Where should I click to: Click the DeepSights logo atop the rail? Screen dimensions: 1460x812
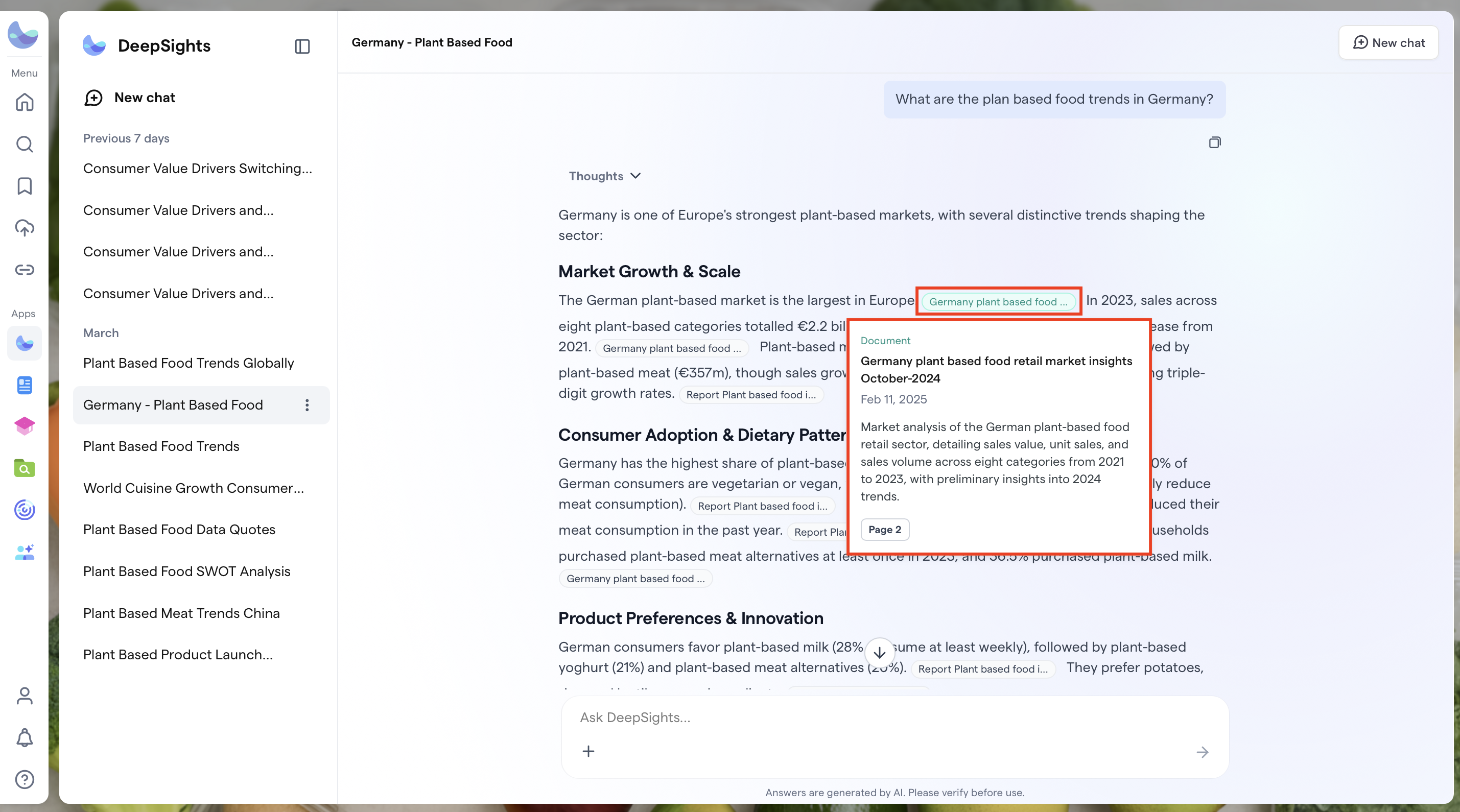23,35
